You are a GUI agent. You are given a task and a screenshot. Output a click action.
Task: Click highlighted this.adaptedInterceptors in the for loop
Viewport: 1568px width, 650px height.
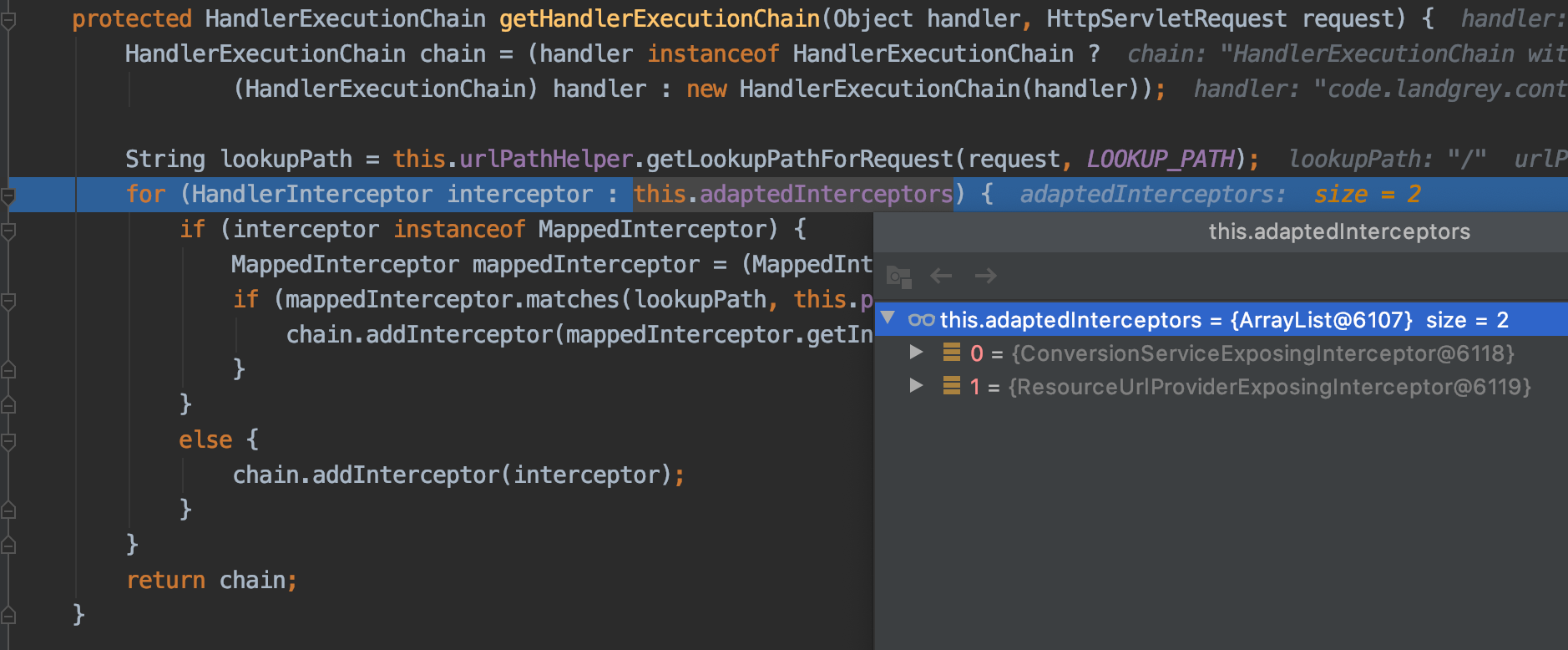tap(793, 194)
